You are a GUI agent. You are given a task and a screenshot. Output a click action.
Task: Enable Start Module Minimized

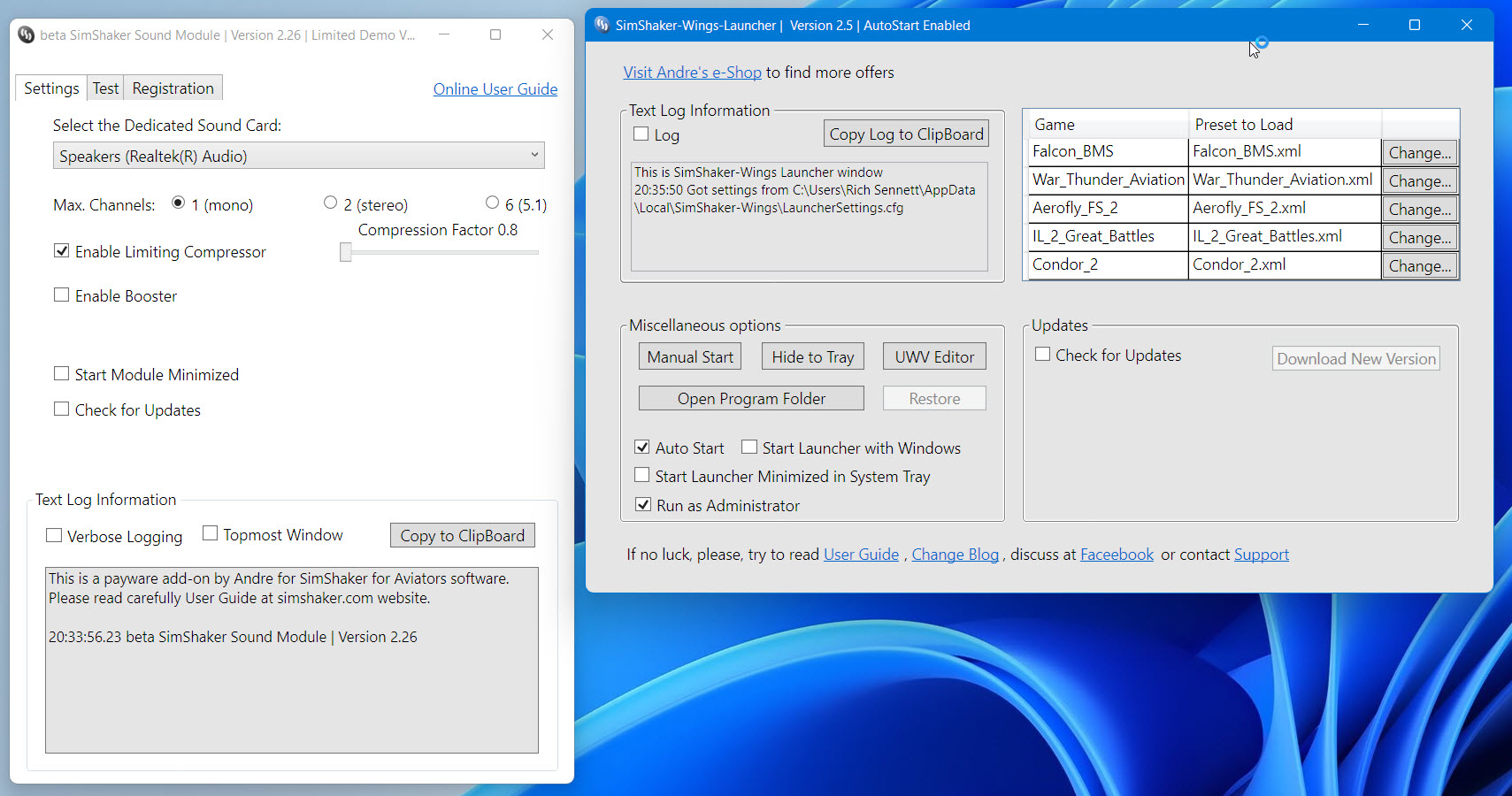pos(61,374)
